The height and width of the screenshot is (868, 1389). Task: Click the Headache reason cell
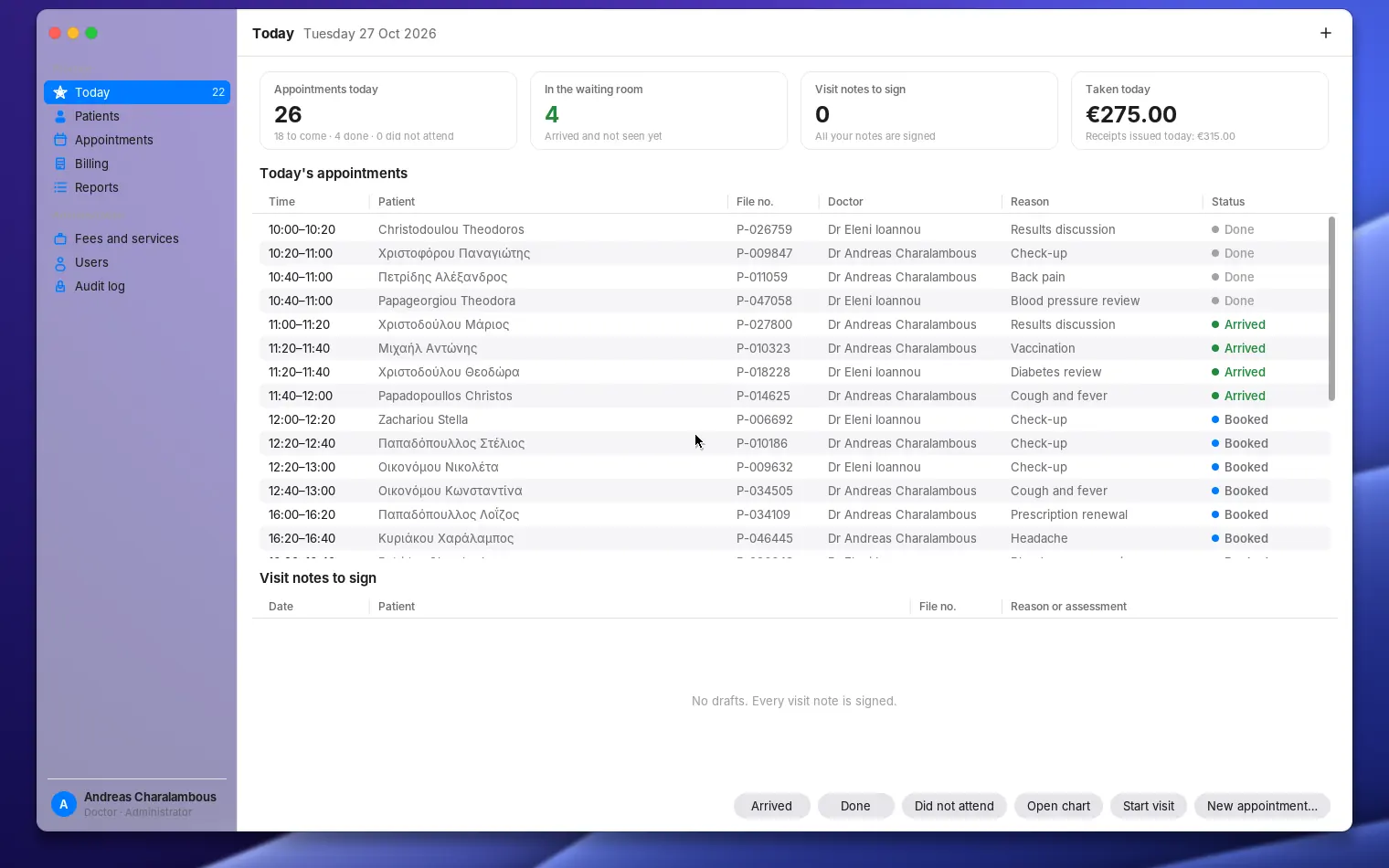coord(1039,538)
